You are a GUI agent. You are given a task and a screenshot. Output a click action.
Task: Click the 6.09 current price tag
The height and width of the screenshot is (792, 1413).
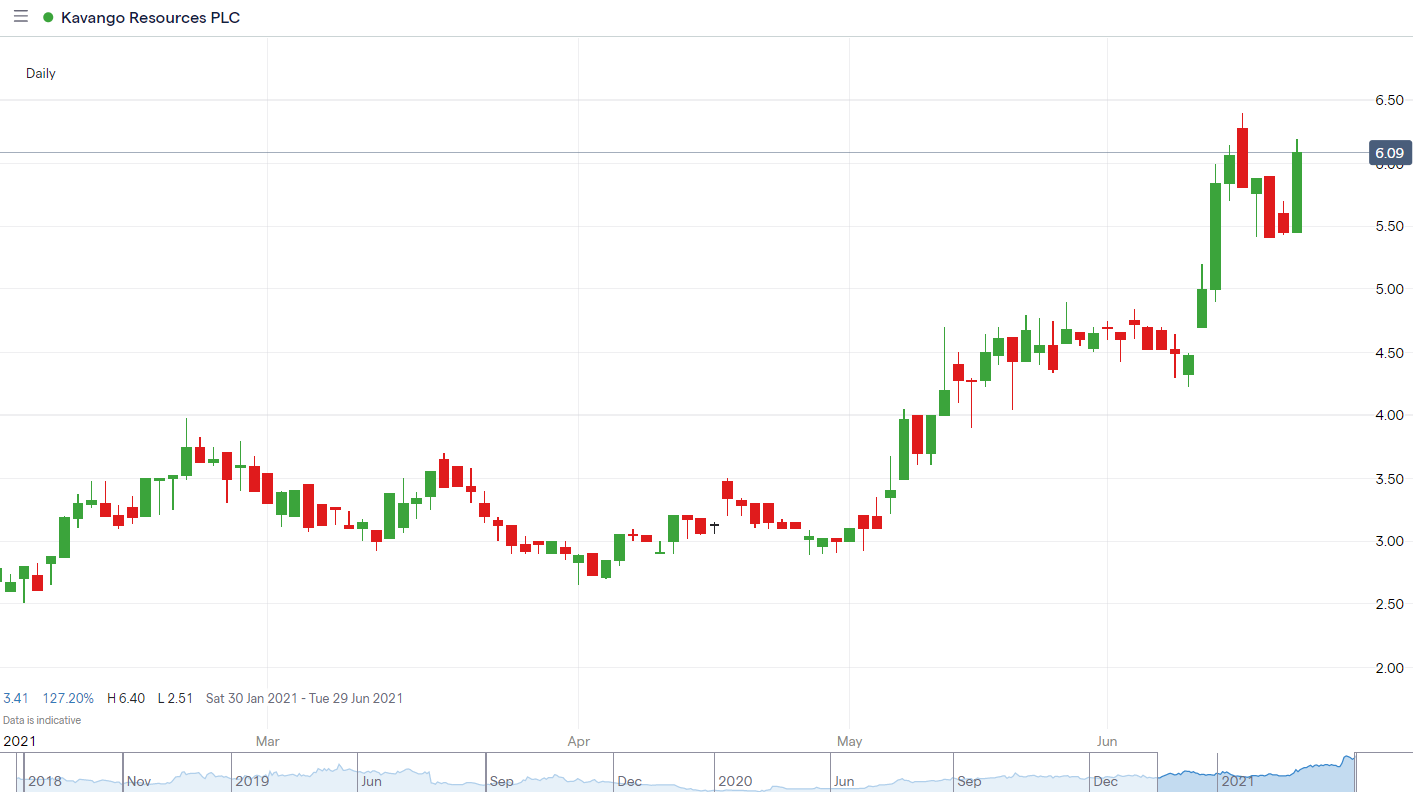tap(1389, 153)
